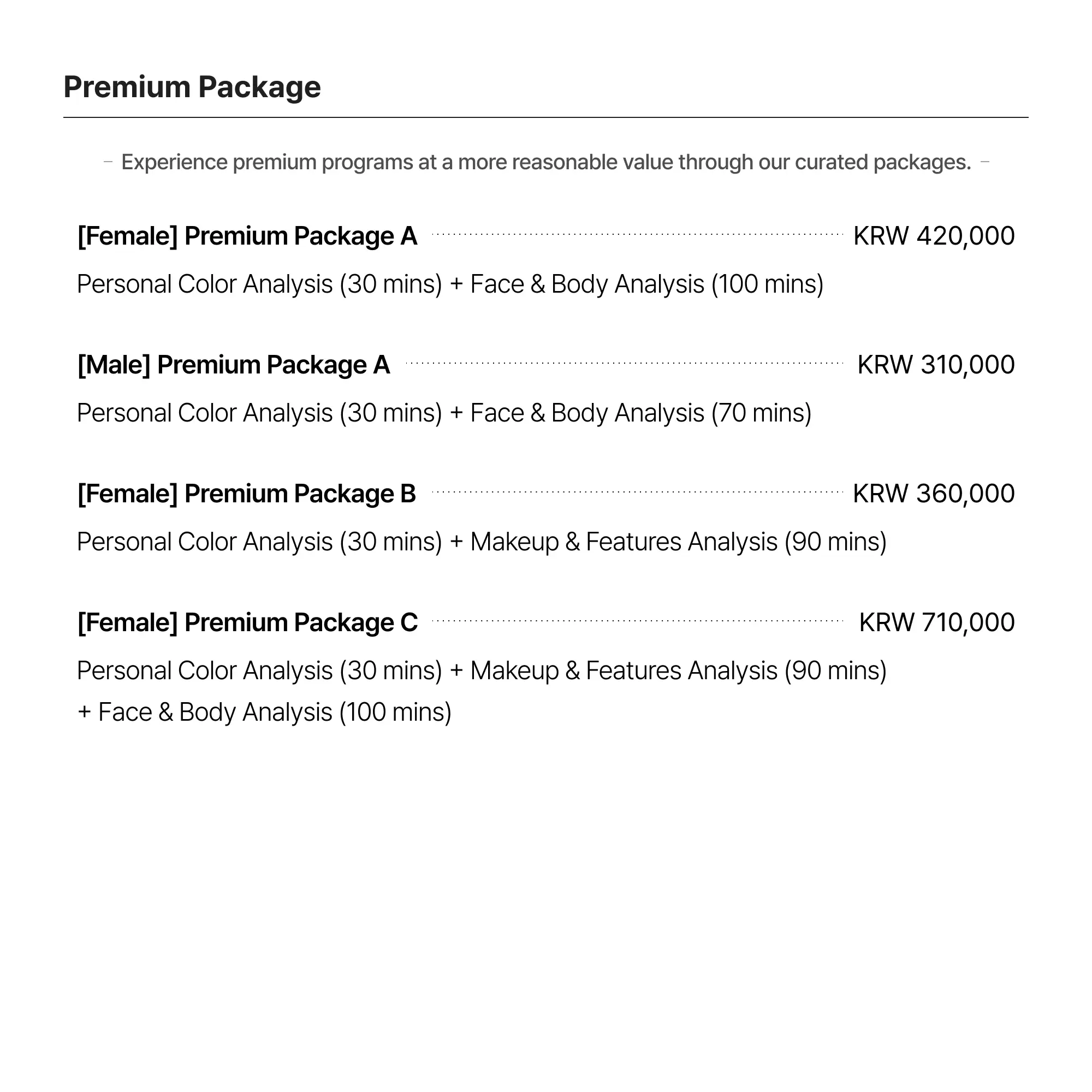Click Package C's second line, Face & Body Analysis
Screen dimensions: 1092x1092
pyautogui.click(x=264, y=711)
